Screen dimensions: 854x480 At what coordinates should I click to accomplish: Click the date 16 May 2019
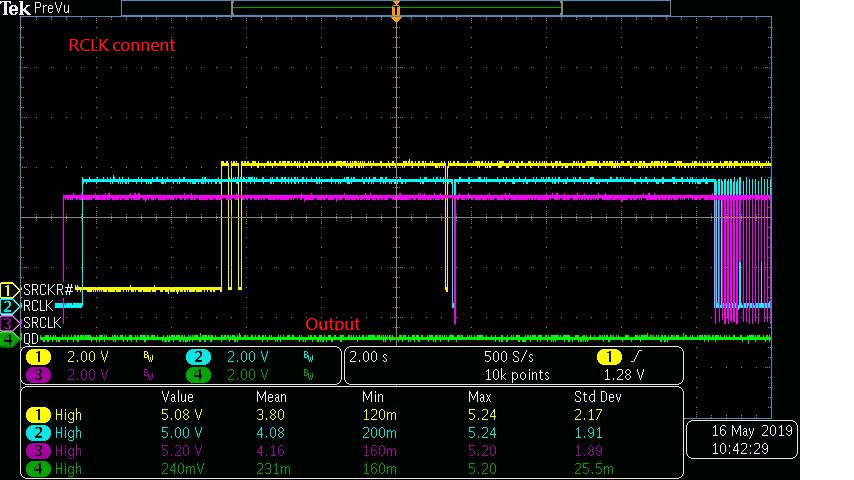click(752, 431)
